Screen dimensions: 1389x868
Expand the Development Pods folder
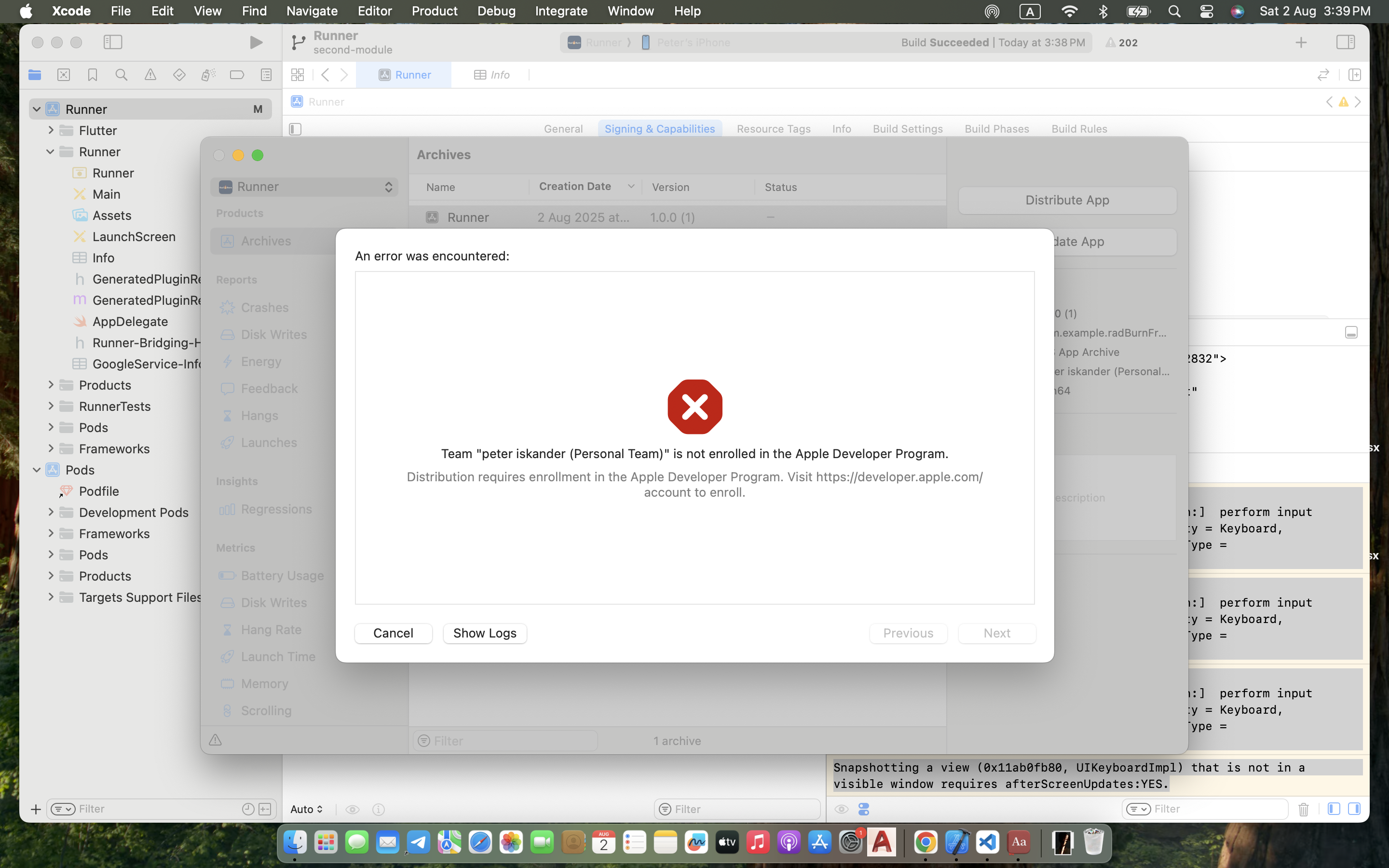51,512
